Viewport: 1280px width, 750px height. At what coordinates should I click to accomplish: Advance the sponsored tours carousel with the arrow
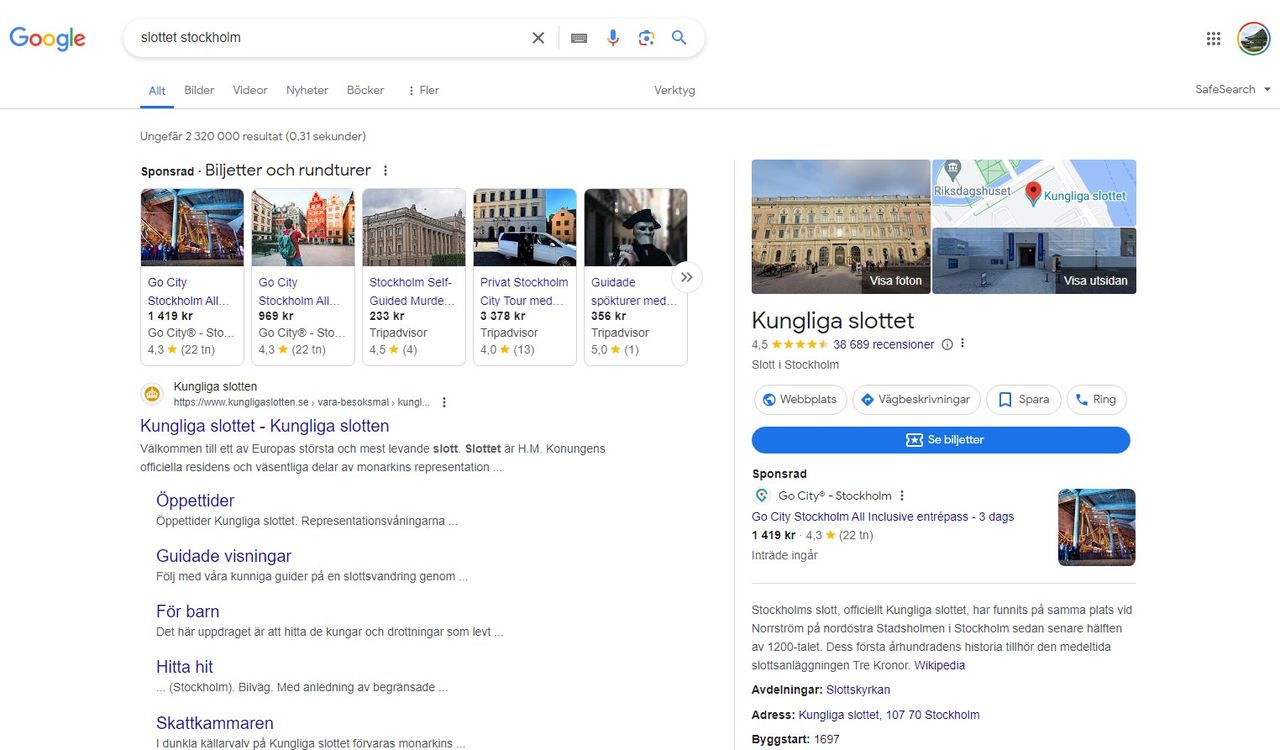pyautogui.click(x=686, y=277)
